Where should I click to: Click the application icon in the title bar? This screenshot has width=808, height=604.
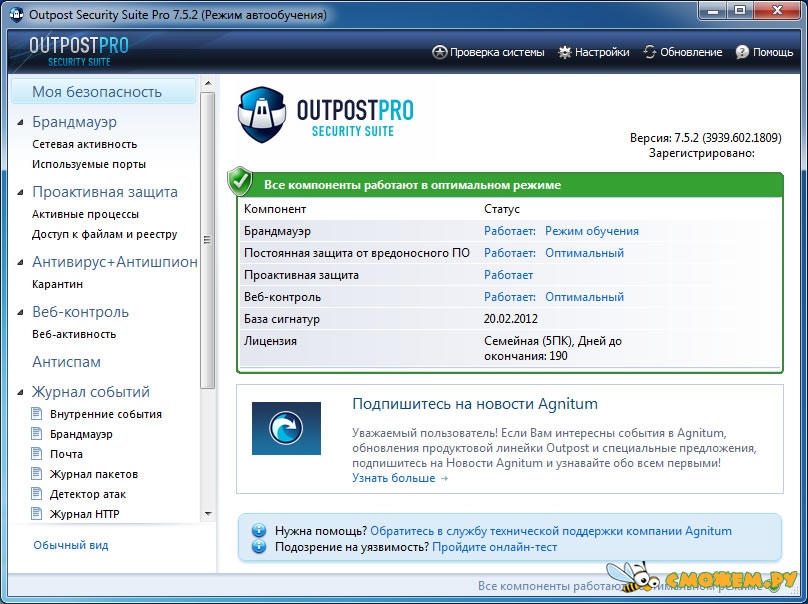click(x=16, y=14)
